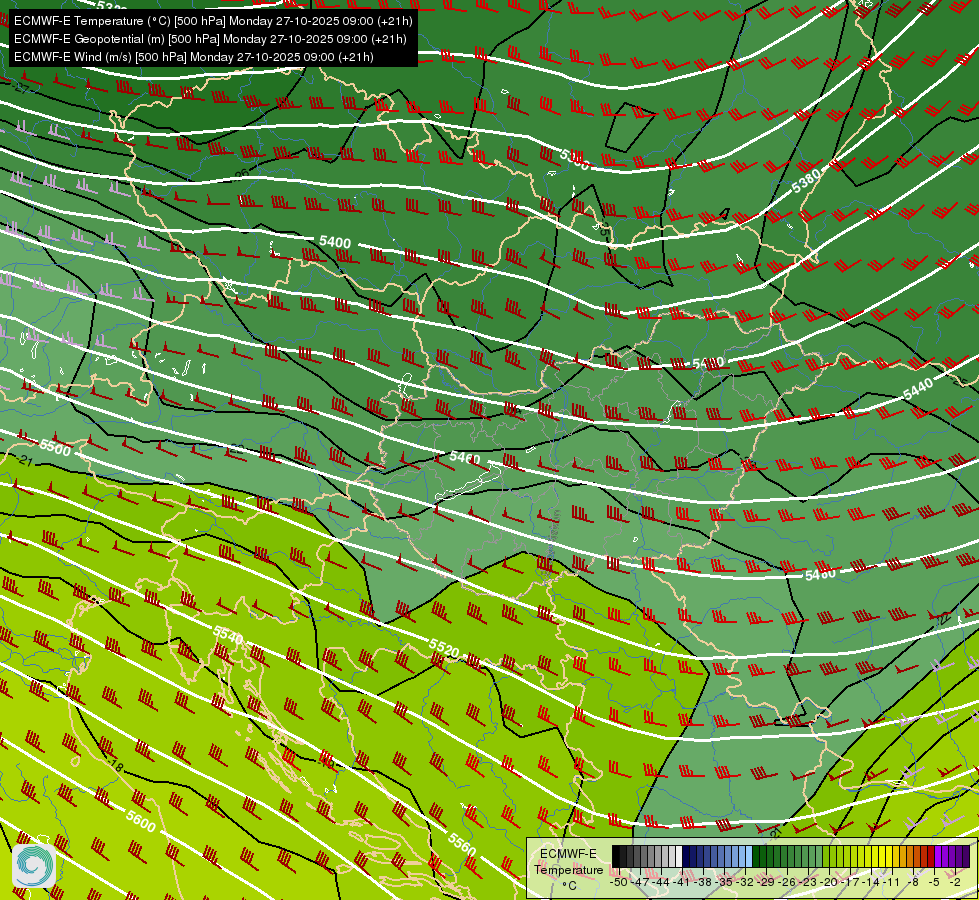Click the -32 value on the legend scale
The height and width of the screenshot is (900, 979).
pyautogui.click(x=745, y=882)
